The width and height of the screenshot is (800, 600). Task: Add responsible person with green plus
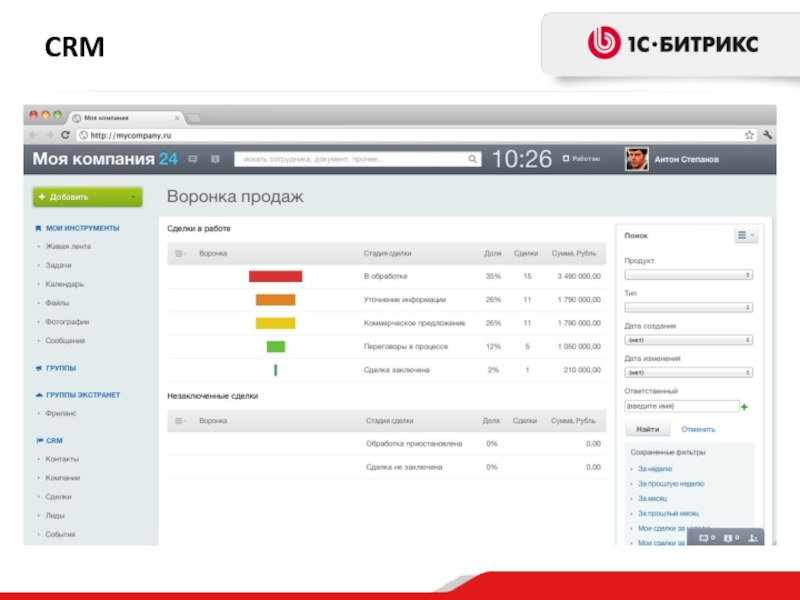[x=745, y=407]
